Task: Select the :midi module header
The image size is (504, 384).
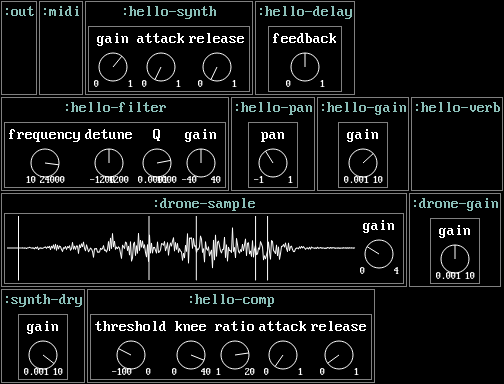Action: tap(61, 12)
